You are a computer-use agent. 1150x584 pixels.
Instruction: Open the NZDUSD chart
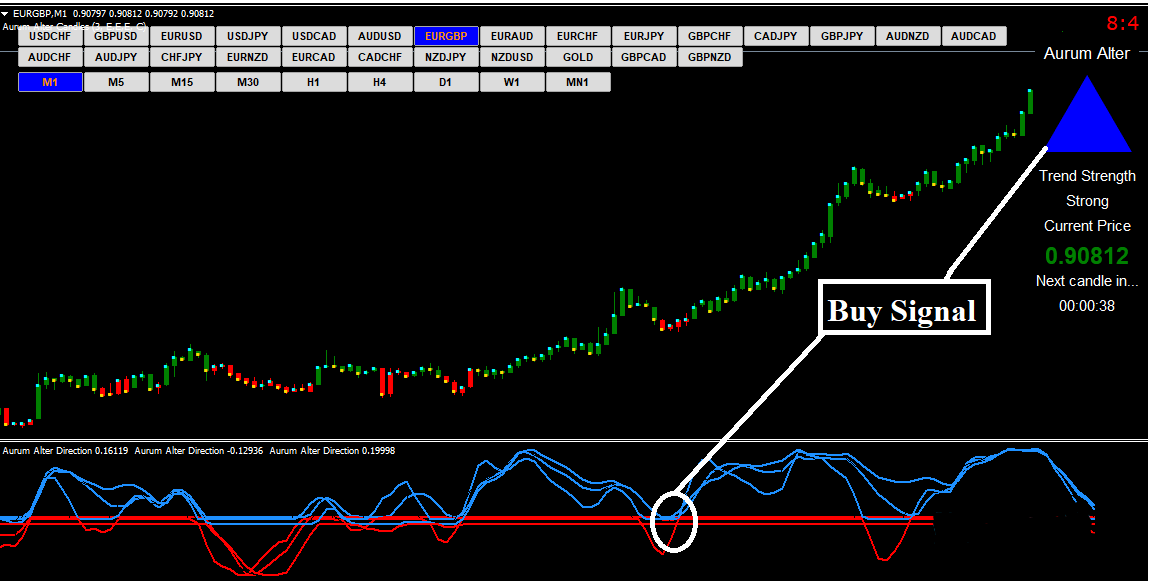point(512,58)
